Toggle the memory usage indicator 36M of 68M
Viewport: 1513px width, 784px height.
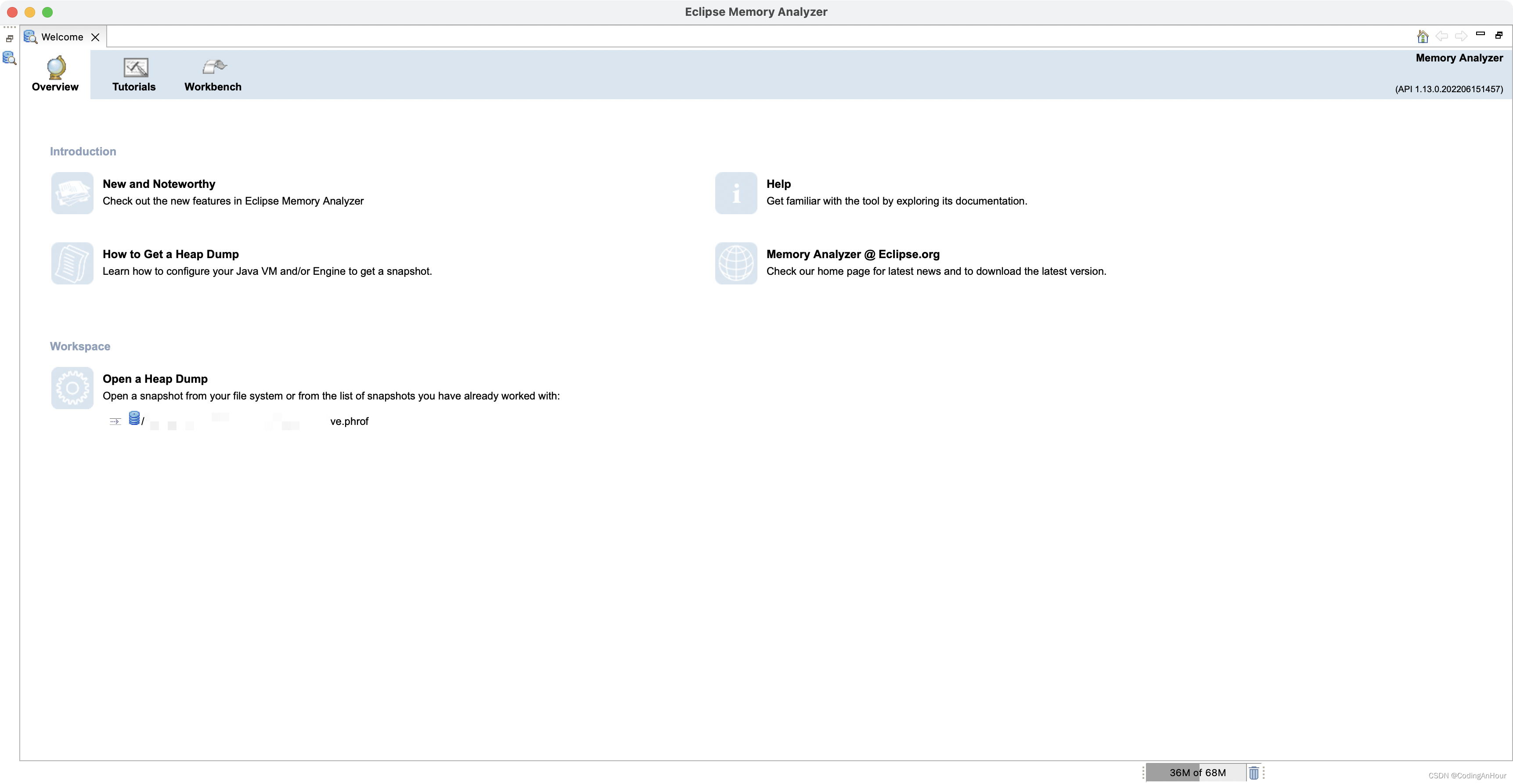pyautogui.click(x=1193, y=772)
